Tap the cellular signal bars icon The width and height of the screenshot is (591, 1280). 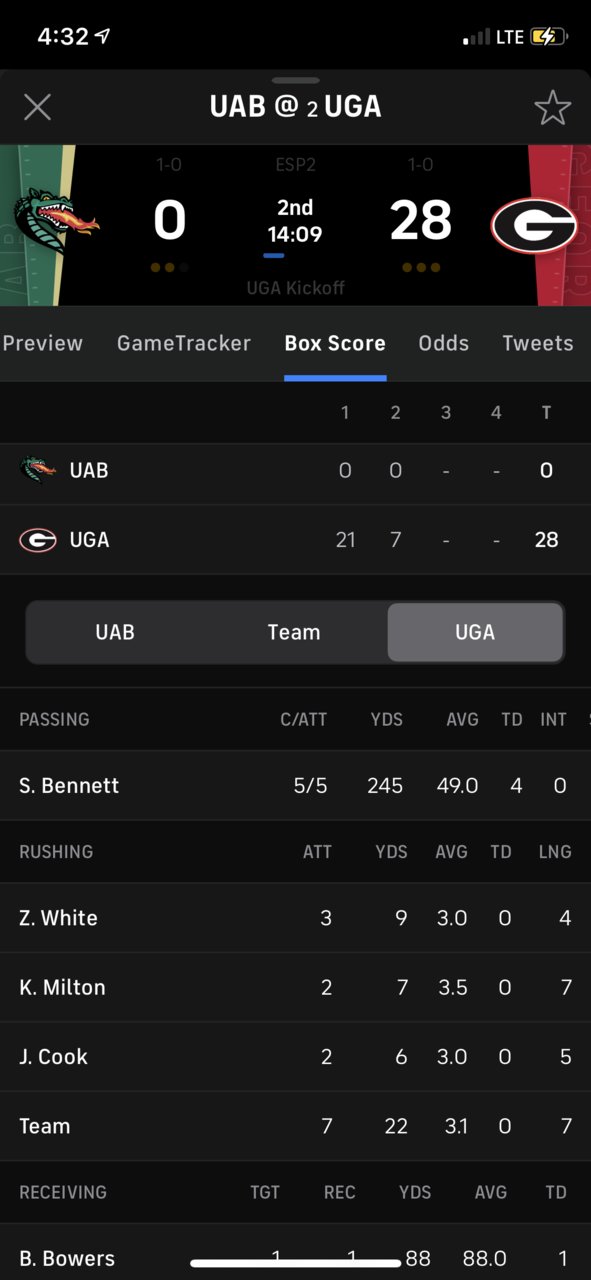[x=476, y=38]
